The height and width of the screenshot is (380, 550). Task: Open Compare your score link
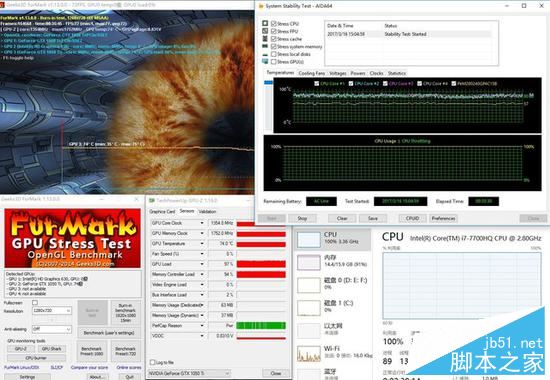[x=89, y=367]
